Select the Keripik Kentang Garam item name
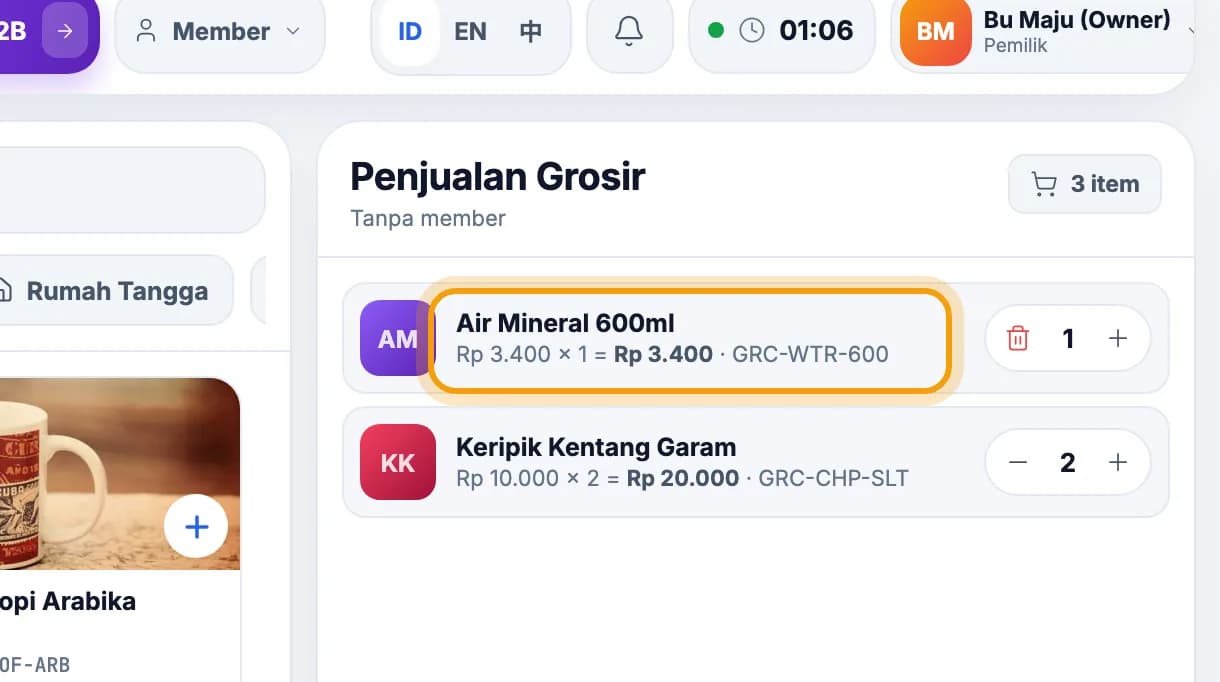1220x682 pixels. click(x=596, y=447)
